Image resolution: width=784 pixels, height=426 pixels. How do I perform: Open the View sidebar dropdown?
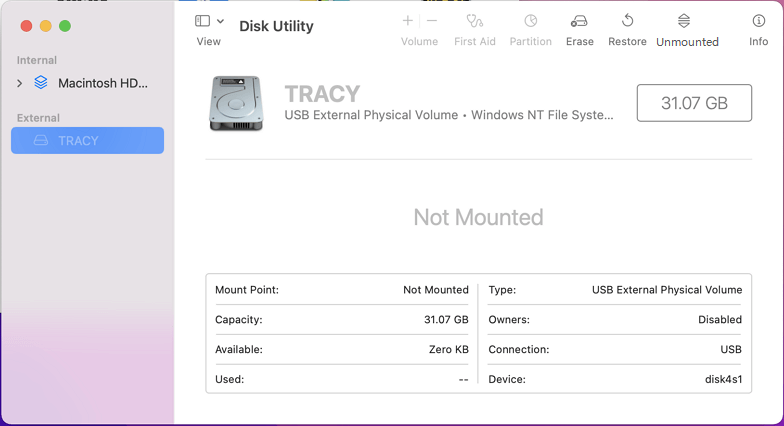coord(209,21)
